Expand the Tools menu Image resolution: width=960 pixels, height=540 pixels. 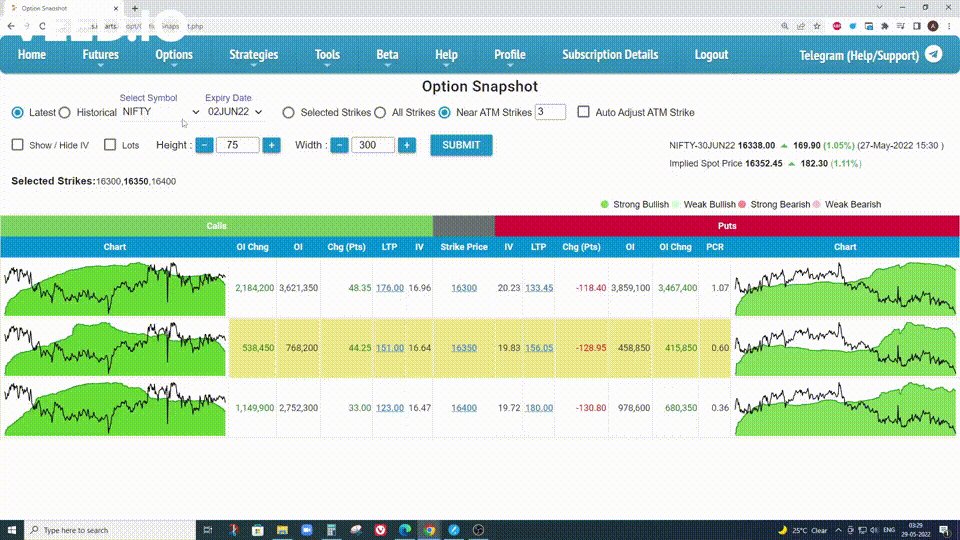(327, 54)
